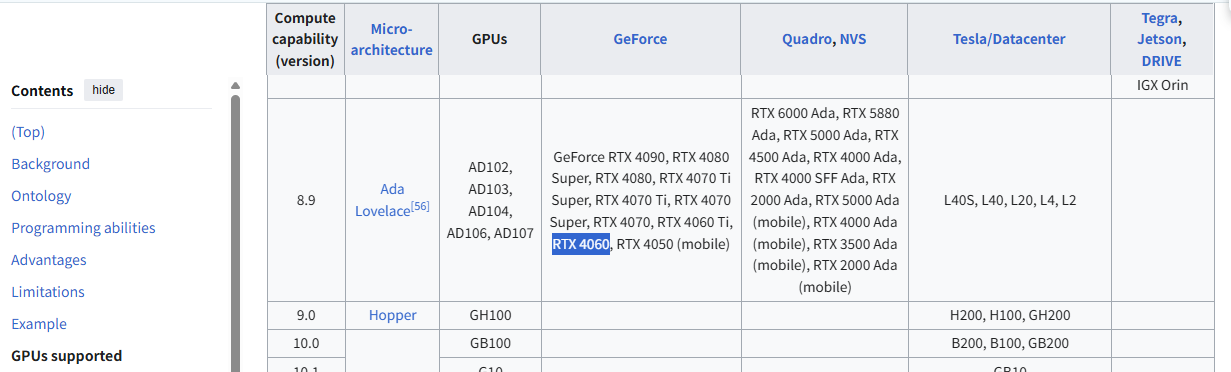Click the Contents sidebar scrollbar
Image resolution: width=1231 pixels, height=372 pixels.
[x=236, y=232]
